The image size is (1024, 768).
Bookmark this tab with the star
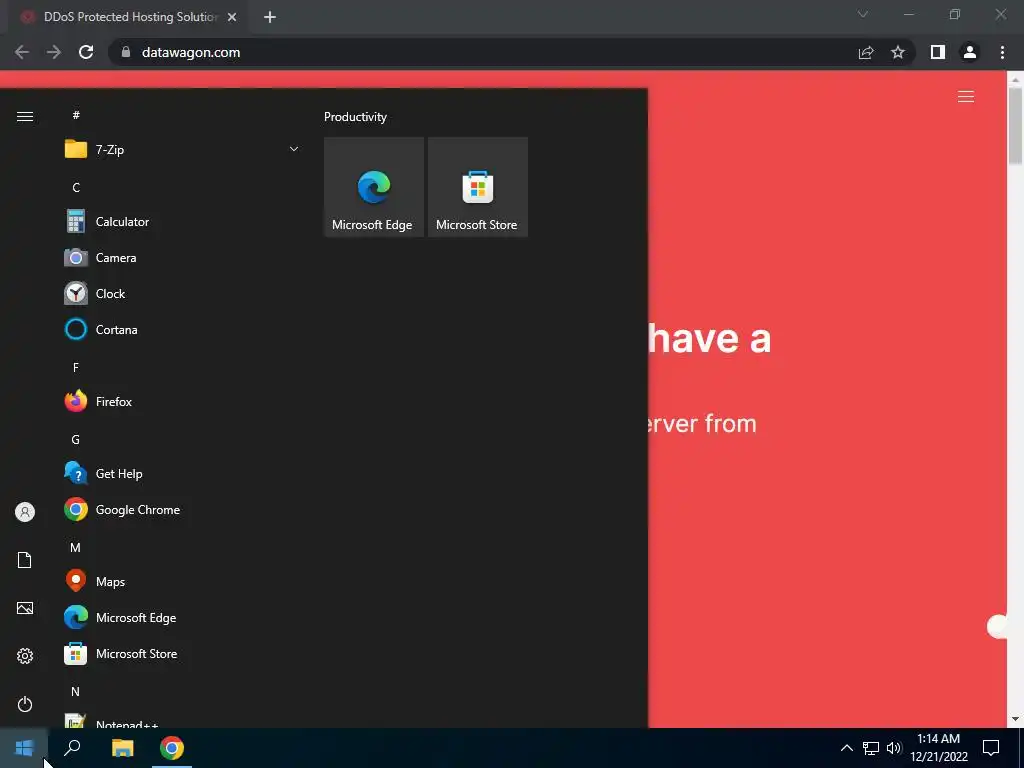point(898,52)
